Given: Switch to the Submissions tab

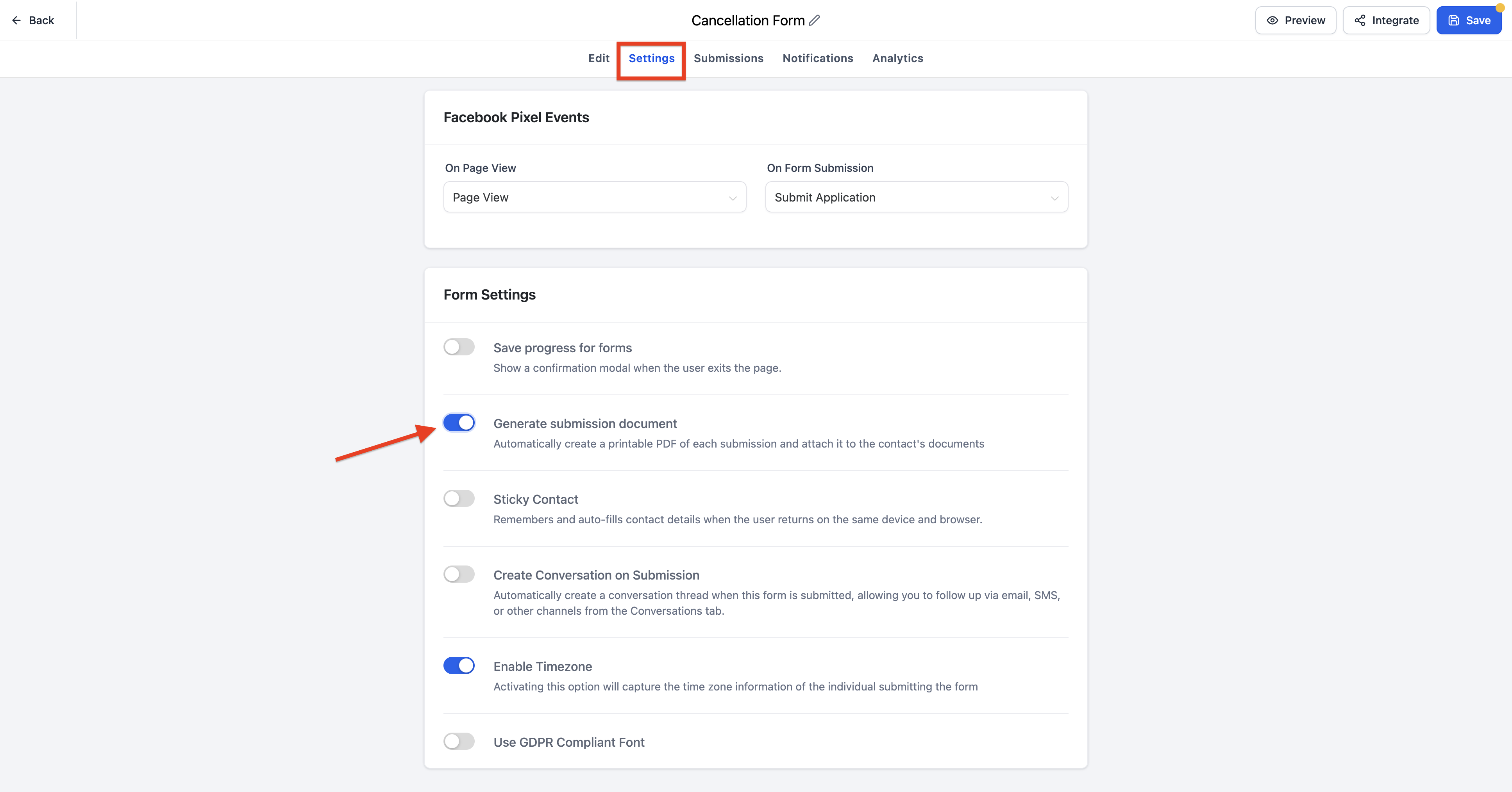Looking at the screenshot, I should 728,58.
